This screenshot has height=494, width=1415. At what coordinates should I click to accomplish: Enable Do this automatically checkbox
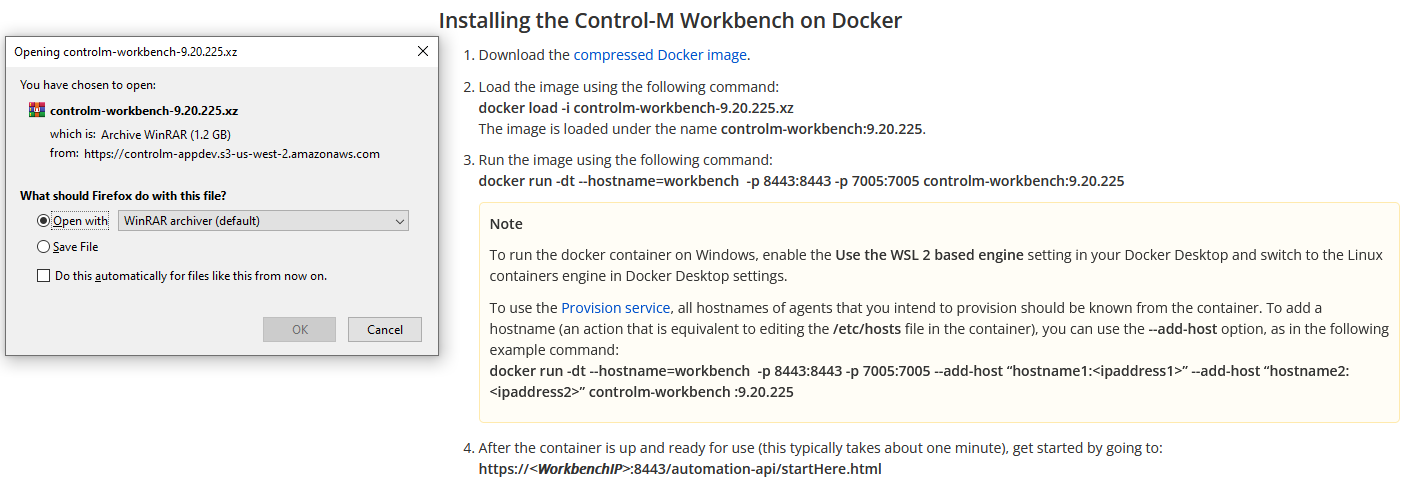tap(43, 275)
